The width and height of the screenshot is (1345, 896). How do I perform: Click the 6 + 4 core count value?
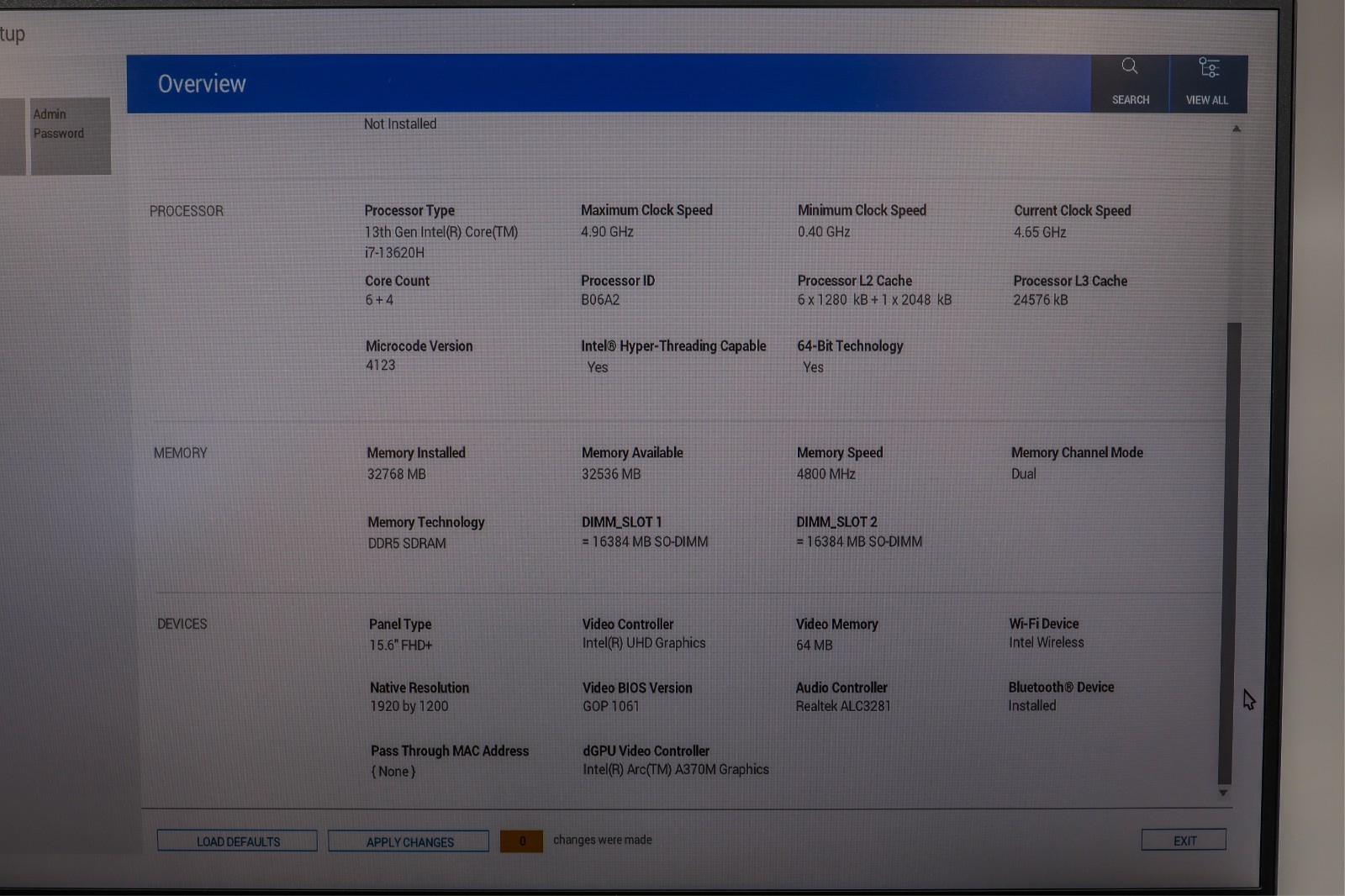click(x=379, y=300)
